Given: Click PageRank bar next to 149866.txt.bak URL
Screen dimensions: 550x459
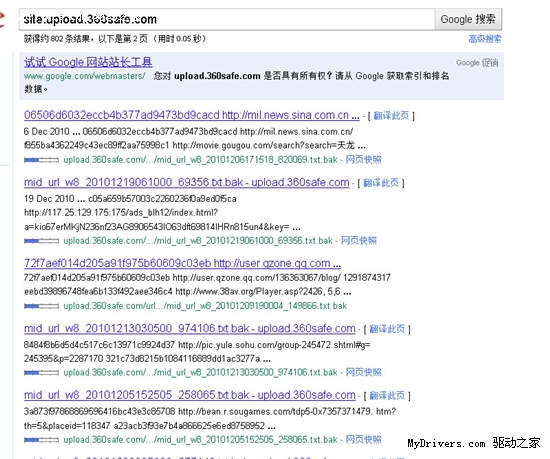Looking at the screenshot, I should pos(41,306).
